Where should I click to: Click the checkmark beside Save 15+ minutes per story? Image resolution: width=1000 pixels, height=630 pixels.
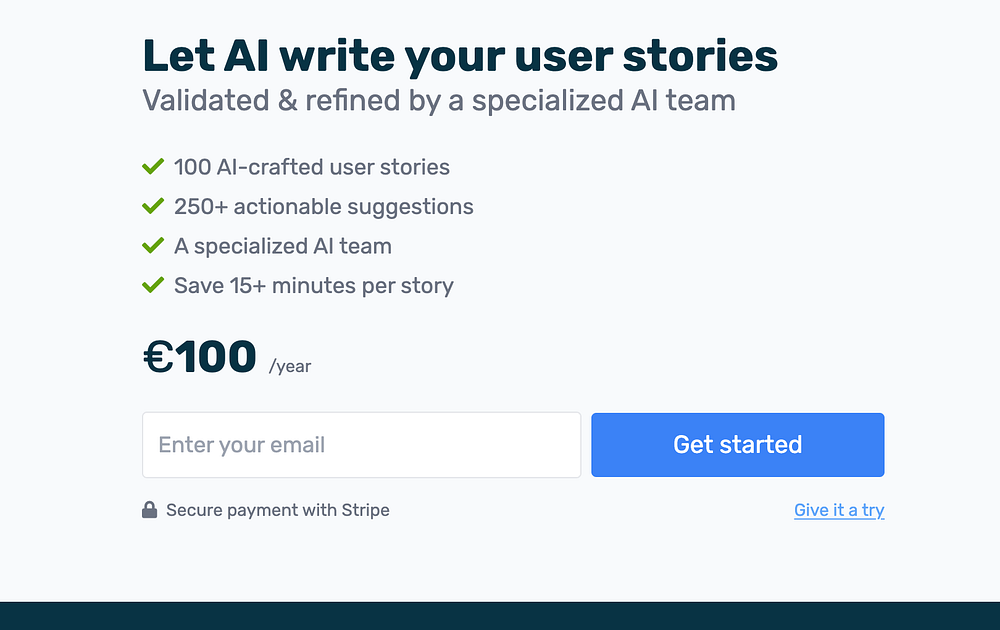[153, 286]
